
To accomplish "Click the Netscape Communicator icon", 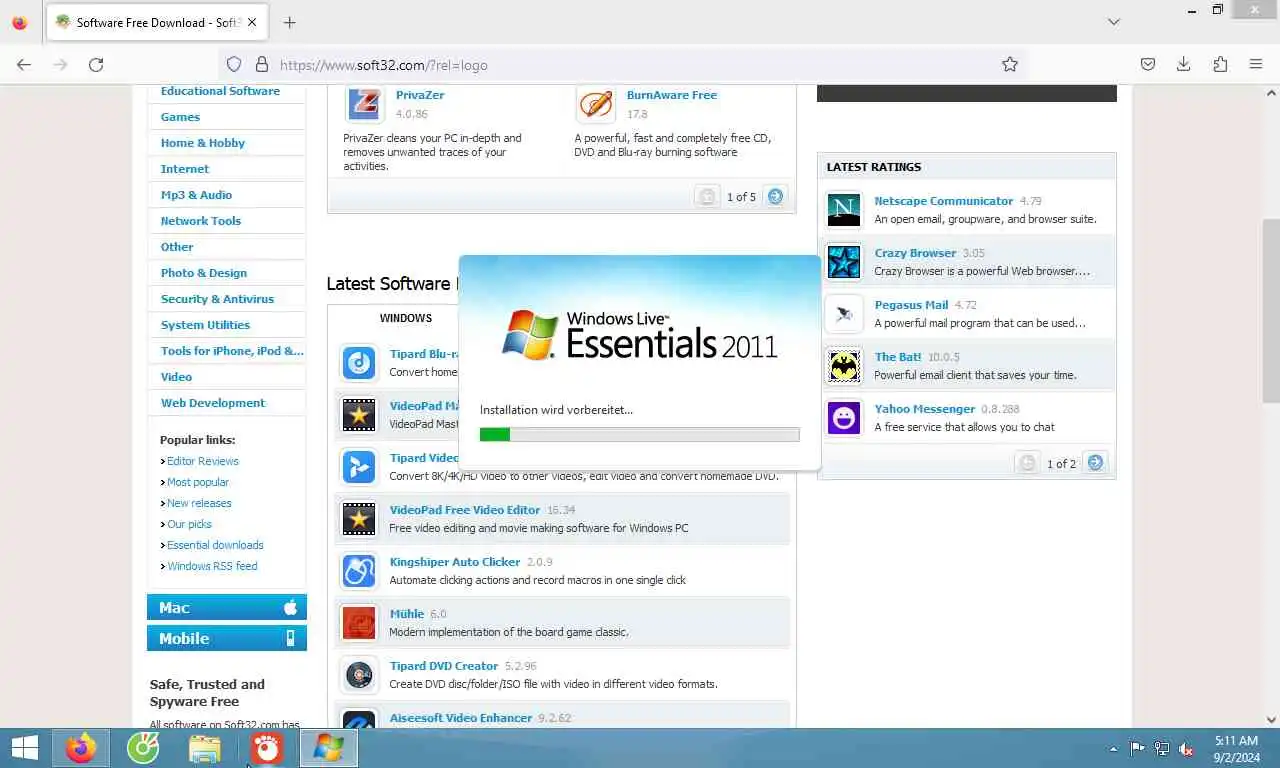I will pyautogui.click(x=844, y=209).
